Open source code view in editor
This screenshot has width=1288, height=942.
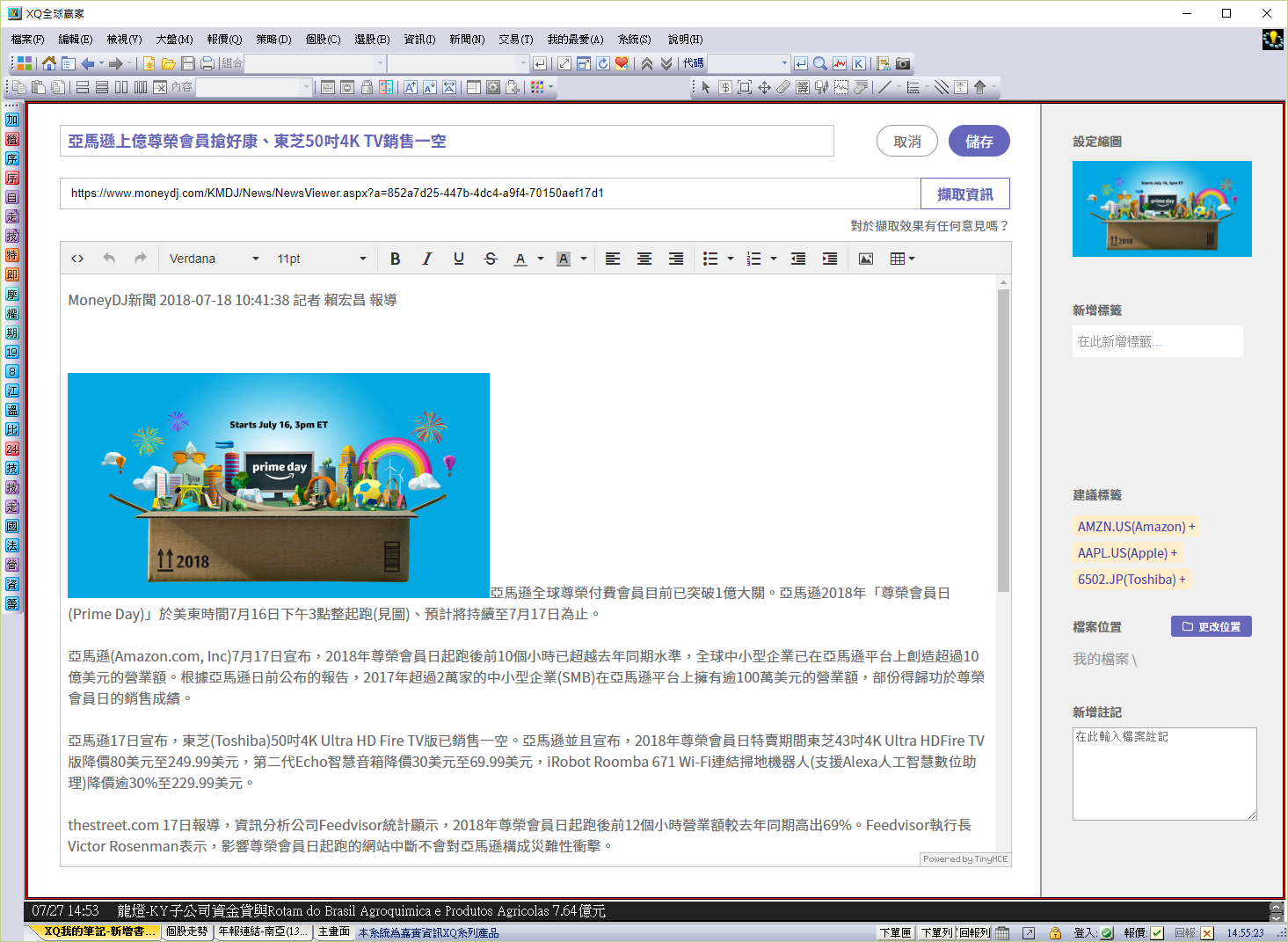coord(77,259)
